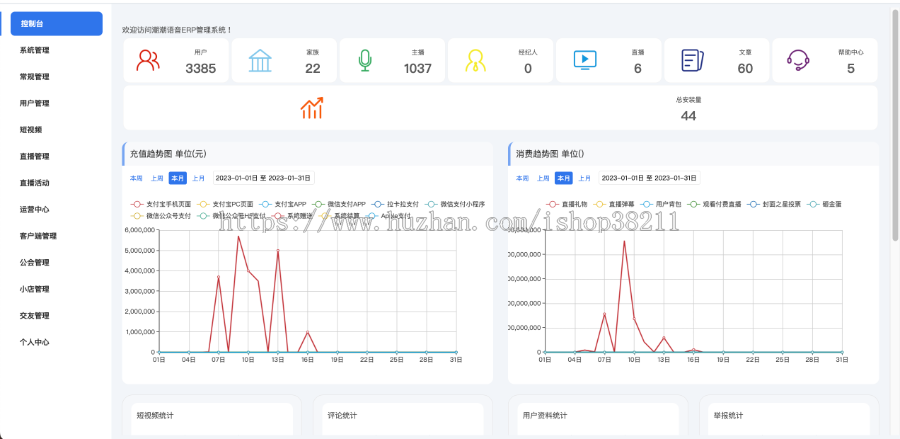900x439 pixels.
Task: Toggle 支付宝PC页面 legend series
Action: [x=224, y=204]
